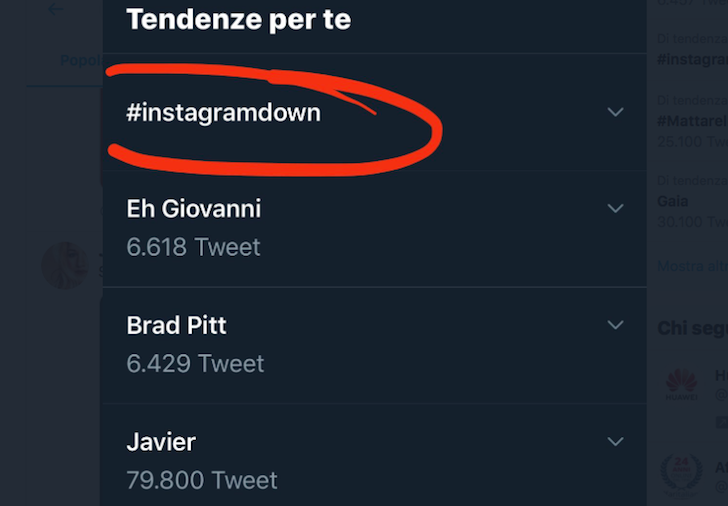Go back with the left arrow icon
Screen dimensions: 728x506
click(x=55, y=9)
